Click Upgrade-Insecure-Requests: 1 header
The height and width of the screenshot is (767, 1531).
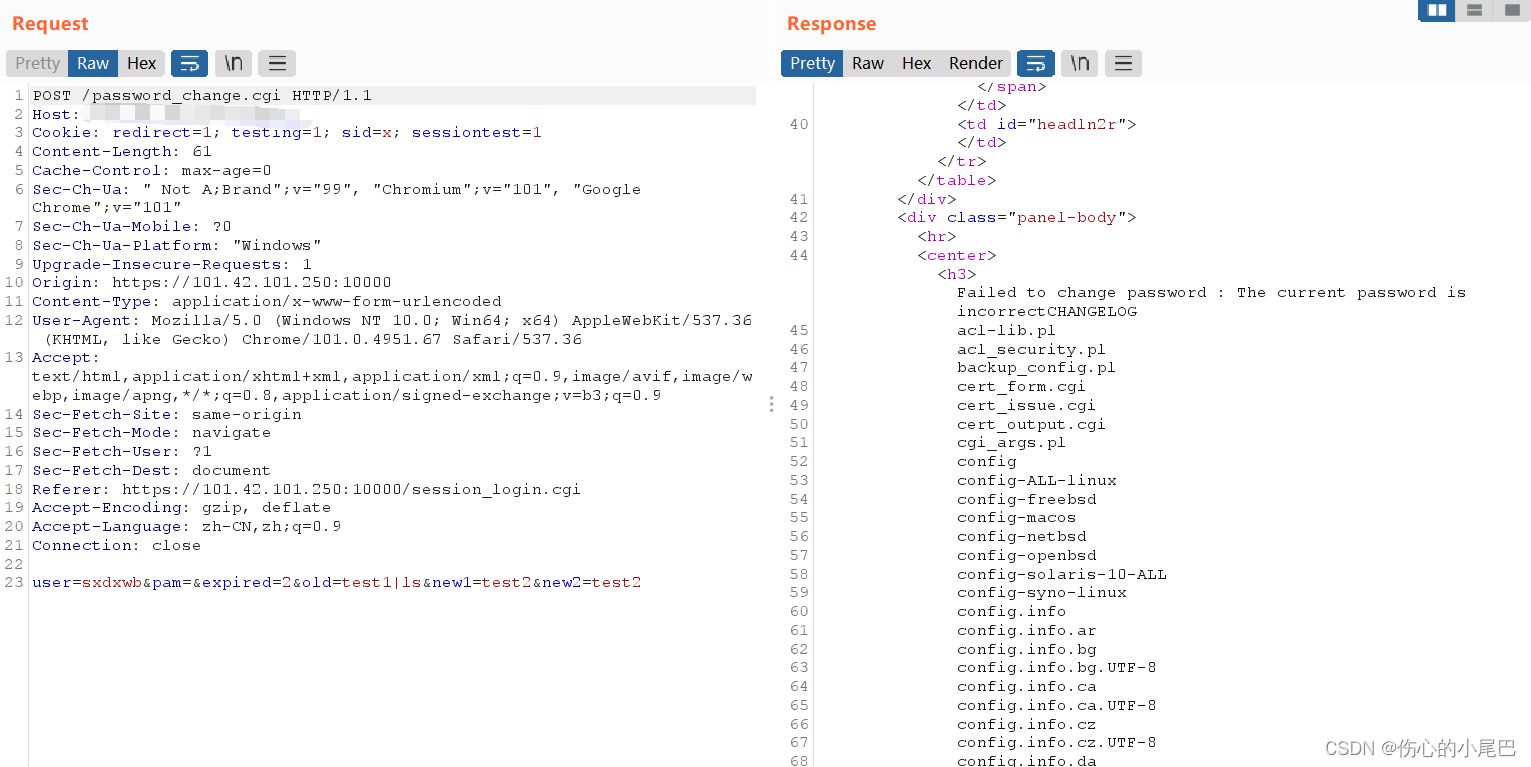coord(172,265)
